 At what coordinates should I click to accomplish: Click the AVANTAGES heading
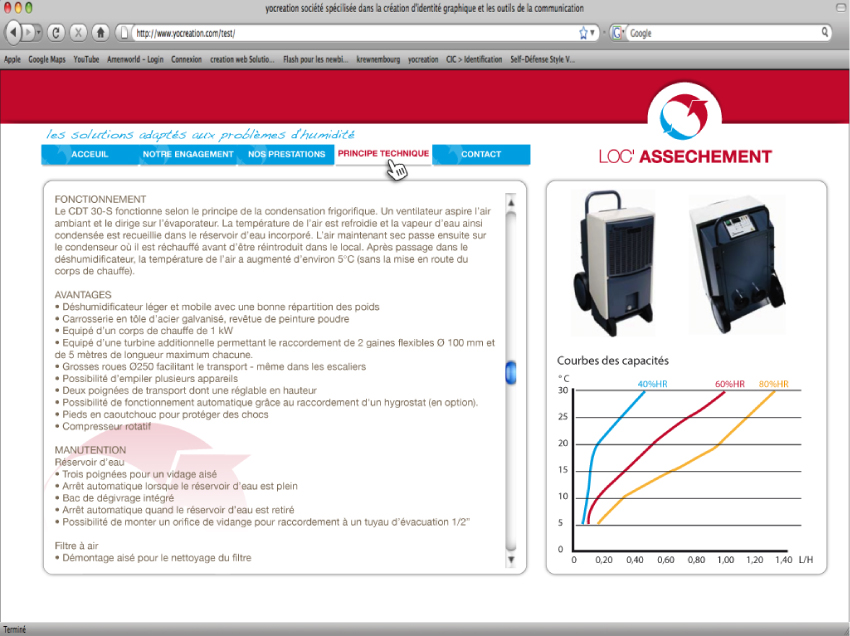click(83, 294)
